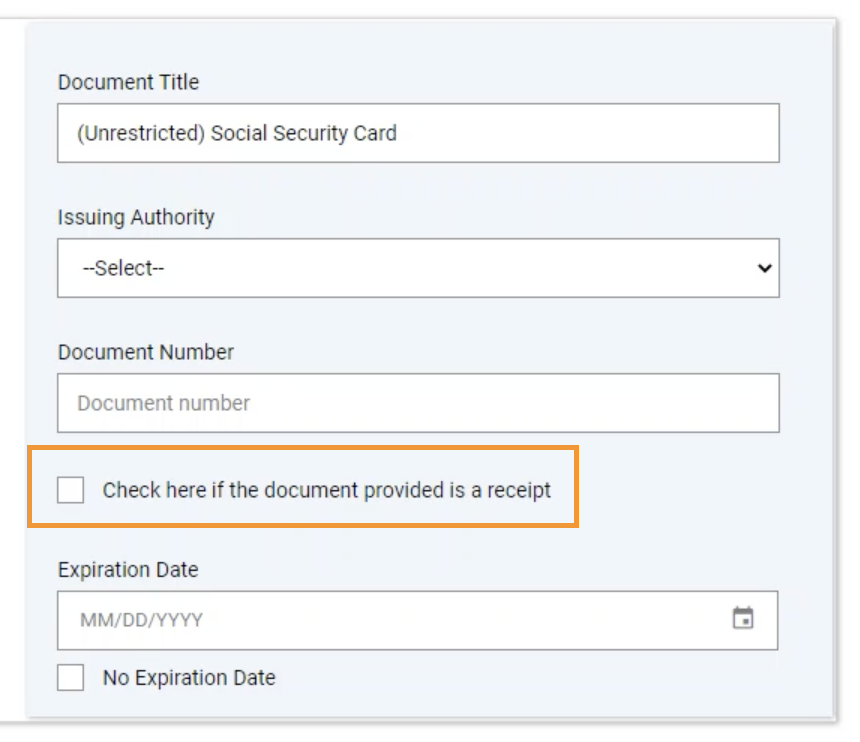
Task: Click the word "receipt" in checkbox label
Action: tap(518, 490)
